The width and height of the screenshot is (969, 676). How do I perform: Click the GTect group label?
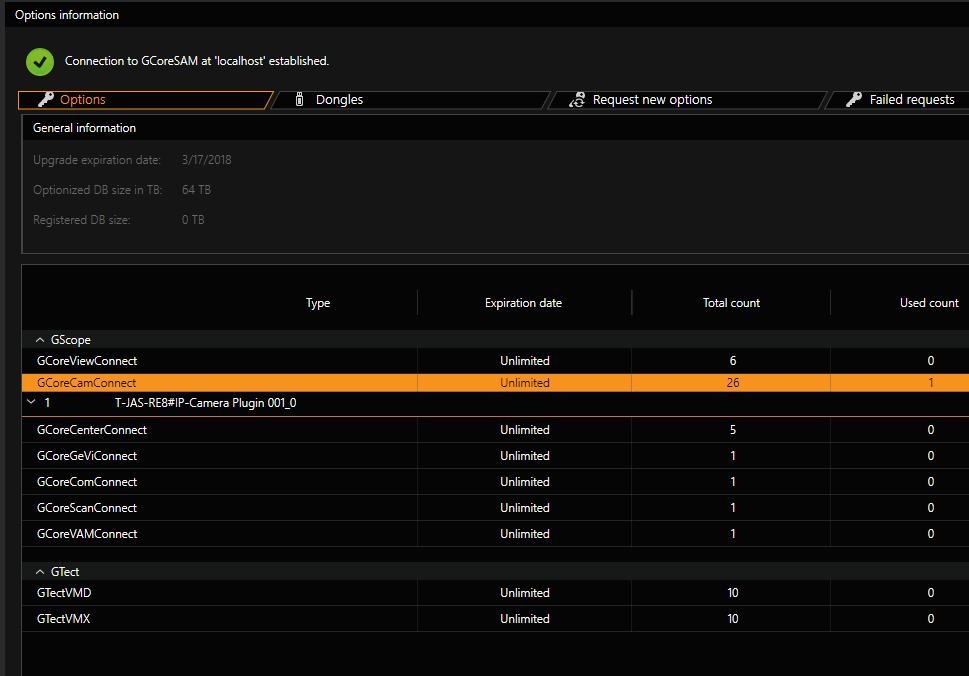(65, 572)
